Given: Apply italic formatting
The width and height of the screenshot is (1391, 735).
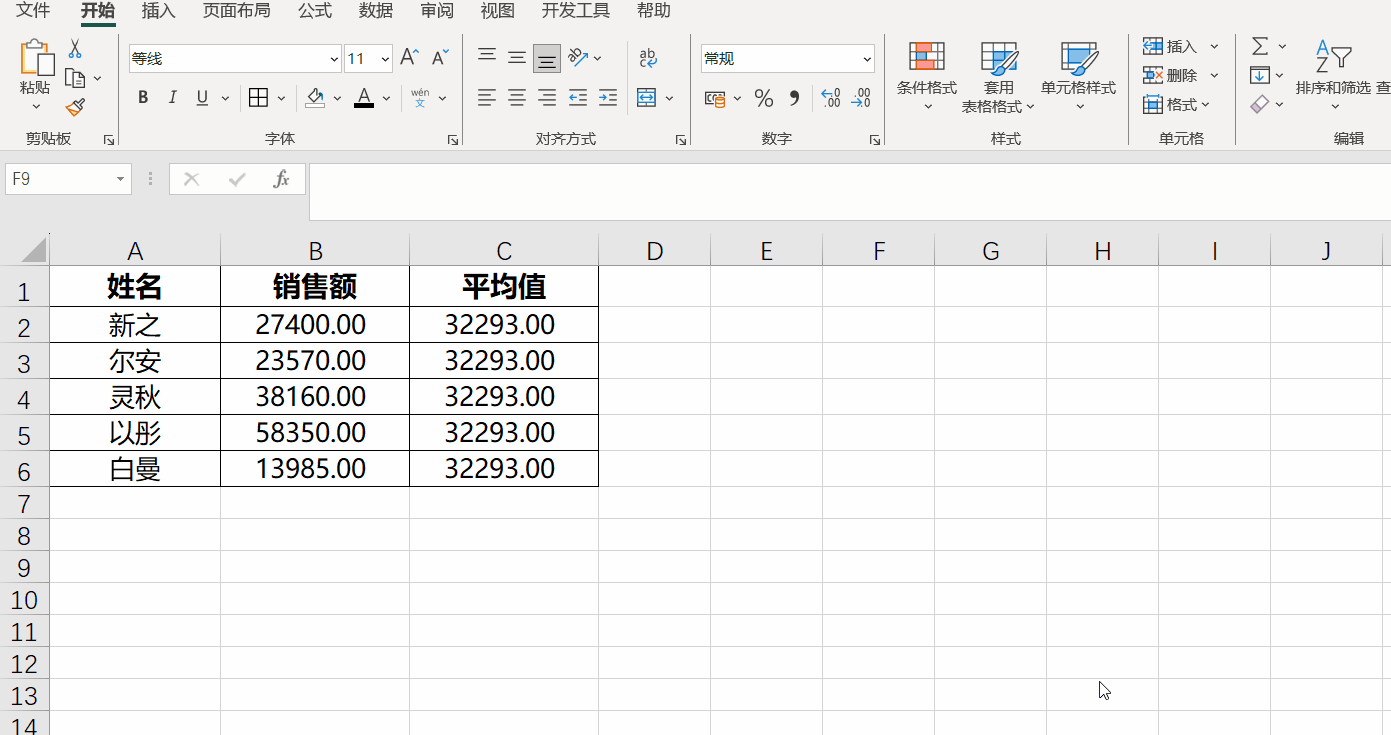Looking at the screenshot, I should 172,97.
